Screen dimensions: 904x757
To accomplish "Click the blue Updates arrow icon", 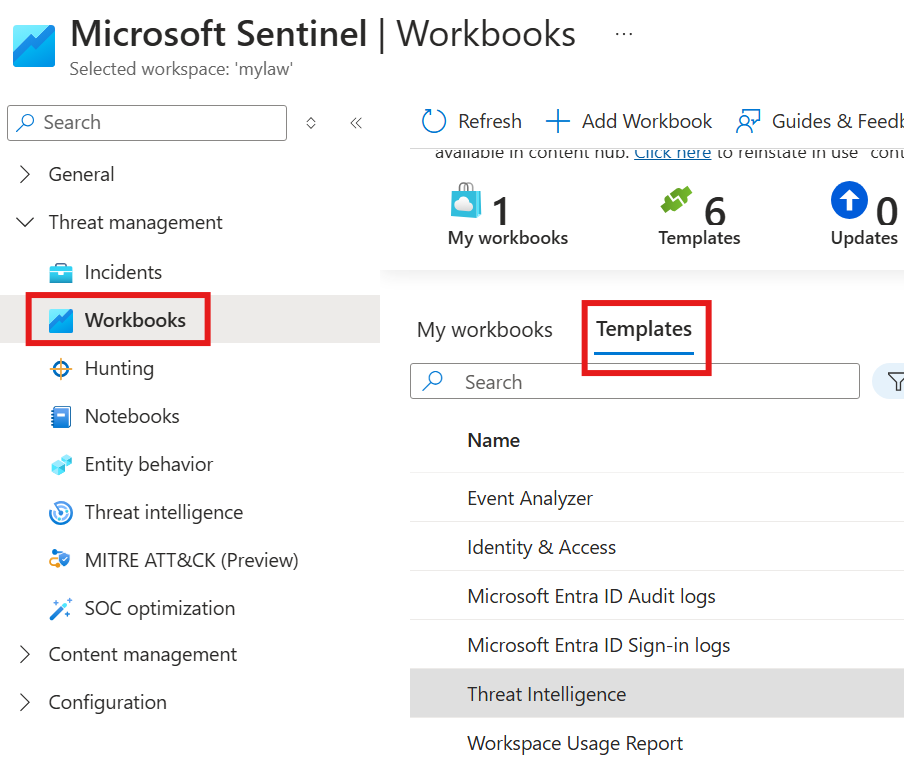I will coord(849,200).
